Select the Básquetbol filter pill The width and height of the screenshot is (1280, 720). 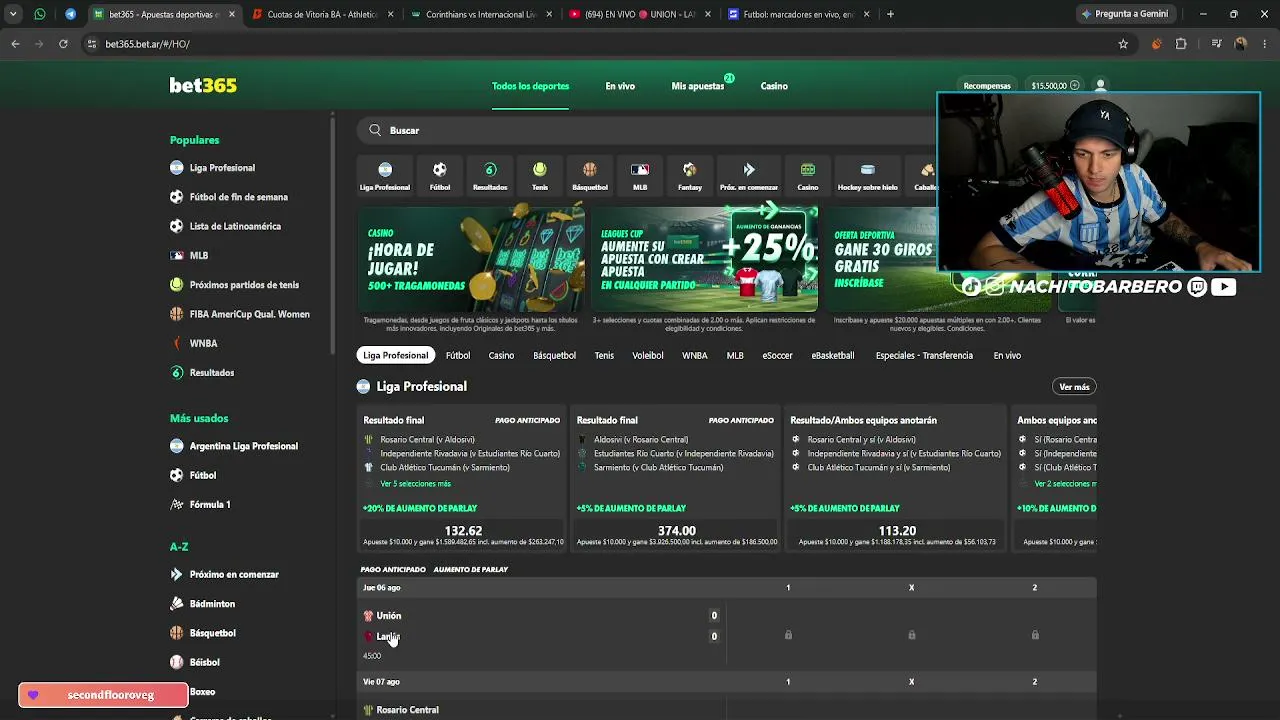554,355
